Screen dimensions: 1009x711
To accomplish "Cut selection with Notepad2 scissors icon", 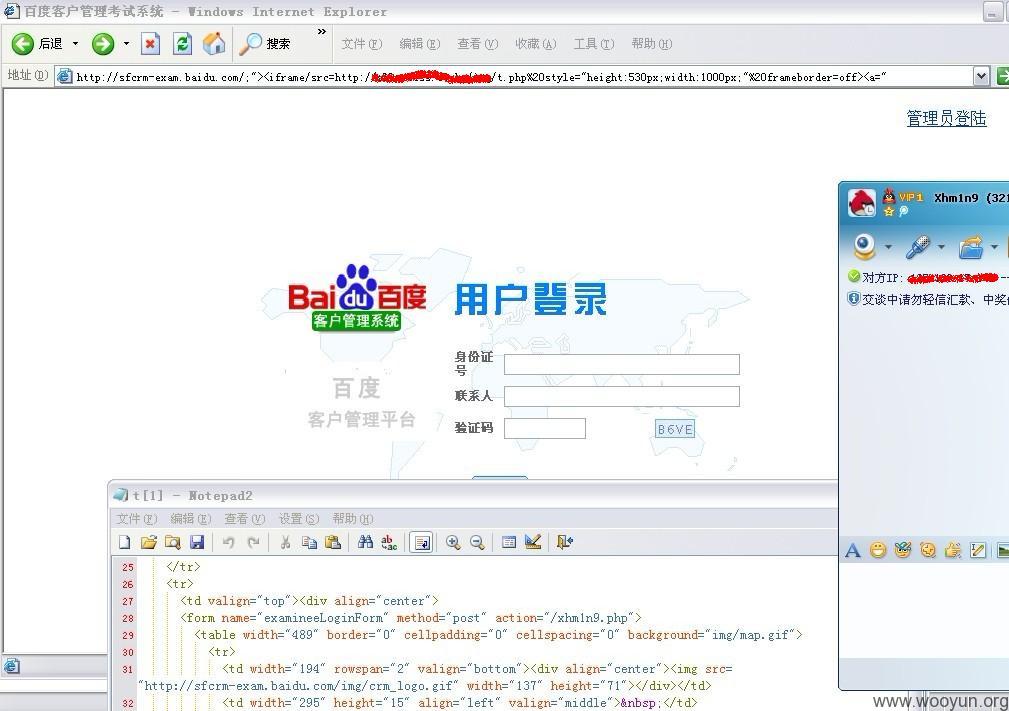I will click(x=285, y=542).
